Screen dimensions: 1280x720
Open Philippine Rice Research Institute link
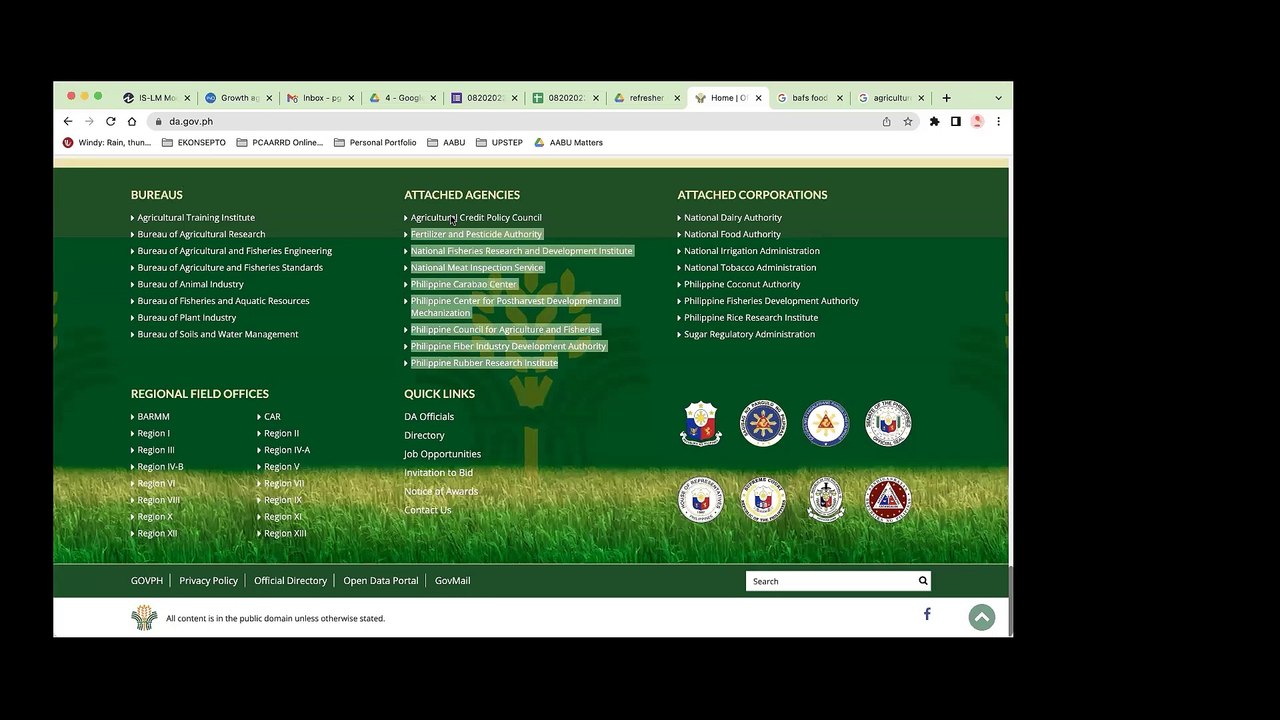click(751, 317)
